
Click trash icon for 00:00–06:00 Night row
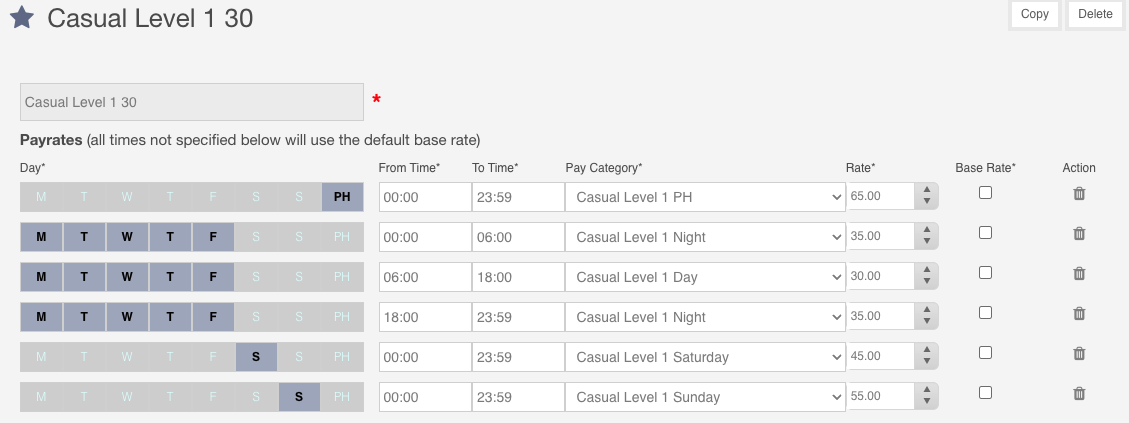1079,233
